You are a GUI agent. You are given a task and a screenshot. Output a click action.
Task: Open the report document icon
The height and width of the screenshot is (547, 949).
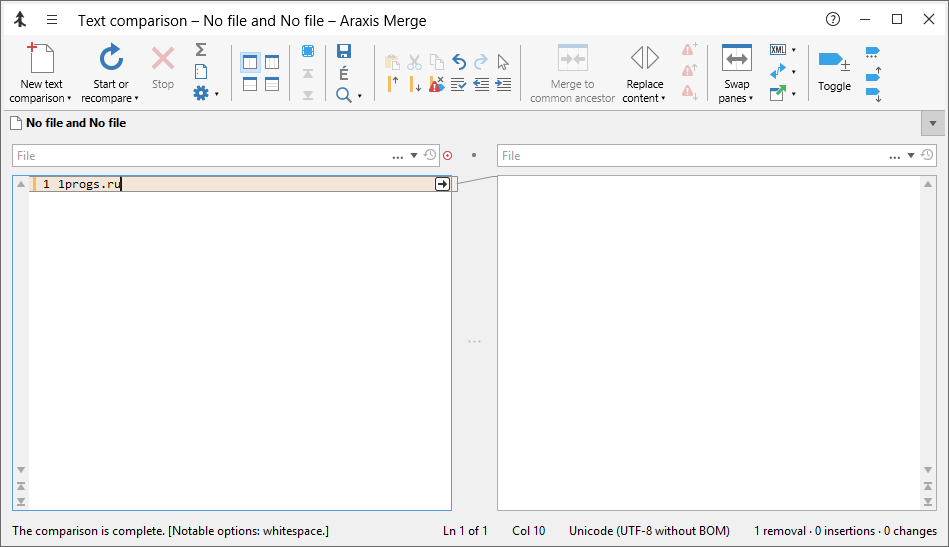point(201,71)
